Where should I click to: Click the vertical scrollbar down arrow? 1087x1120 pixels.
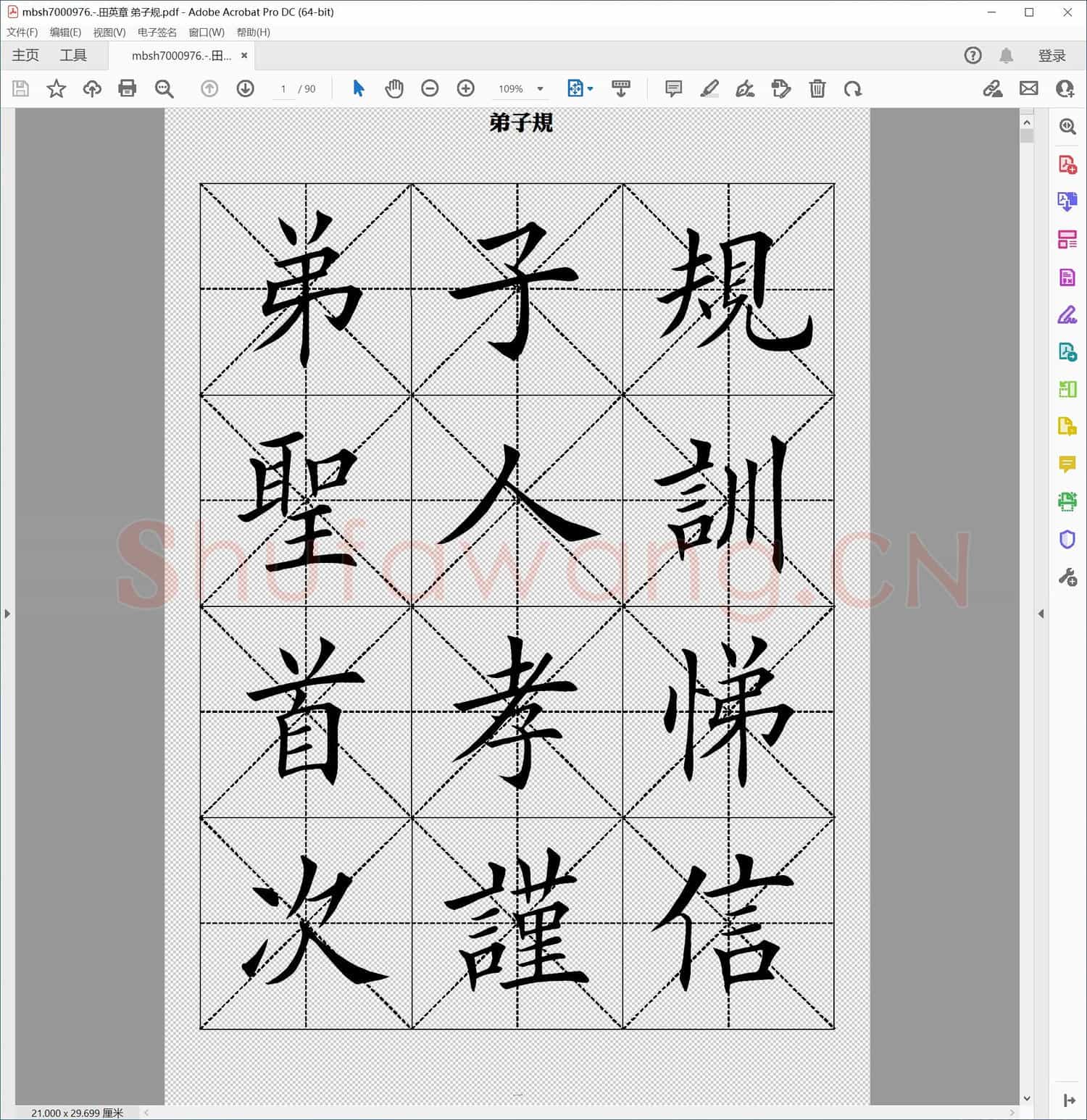[x=1026, y=1098]
